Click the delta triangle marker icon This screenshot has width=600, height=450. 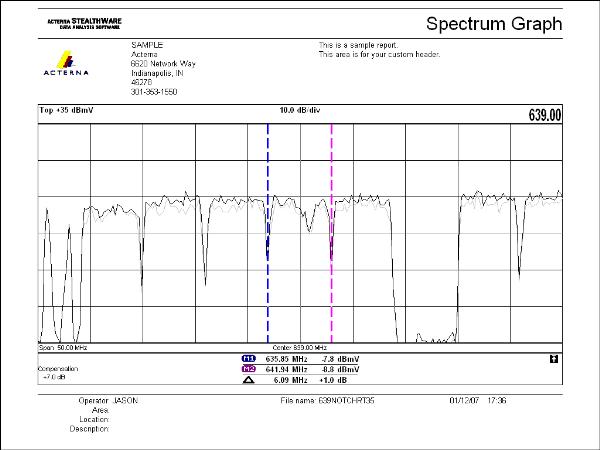coord(249,380)
